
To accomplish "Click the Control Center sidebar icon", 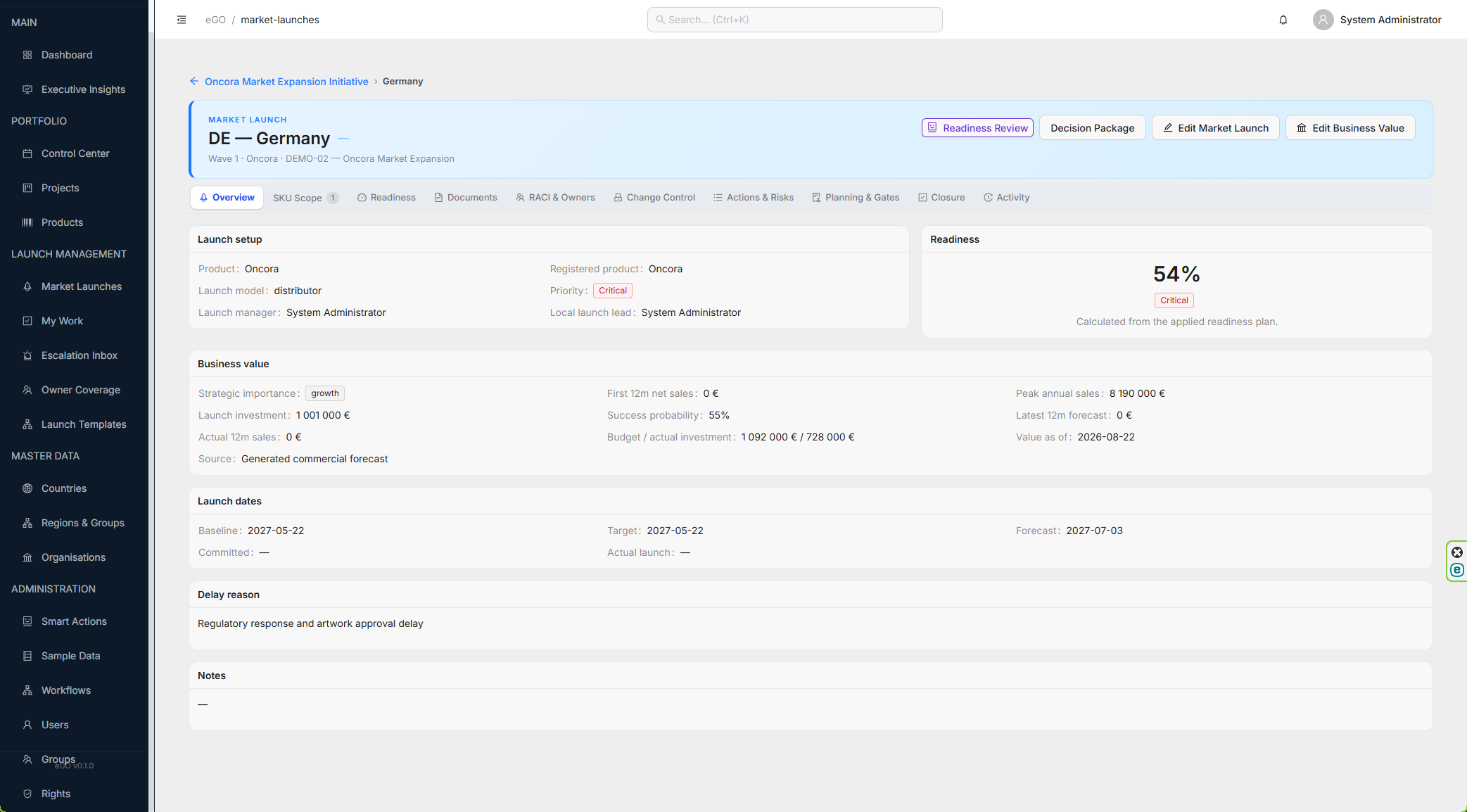I will [x=27, y=153].
